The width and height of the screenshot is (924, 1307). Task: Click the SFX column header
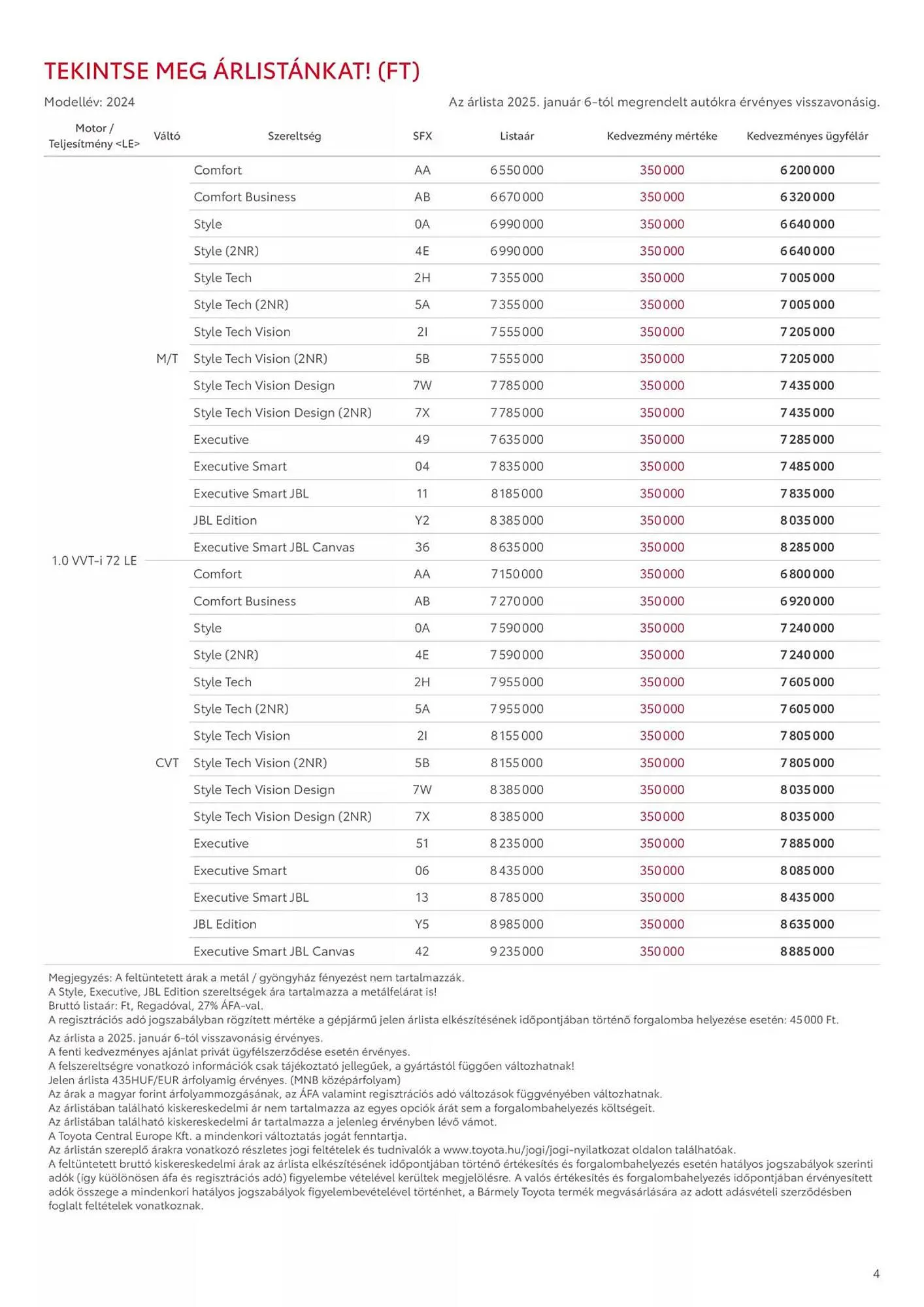[x=422, y=136]
